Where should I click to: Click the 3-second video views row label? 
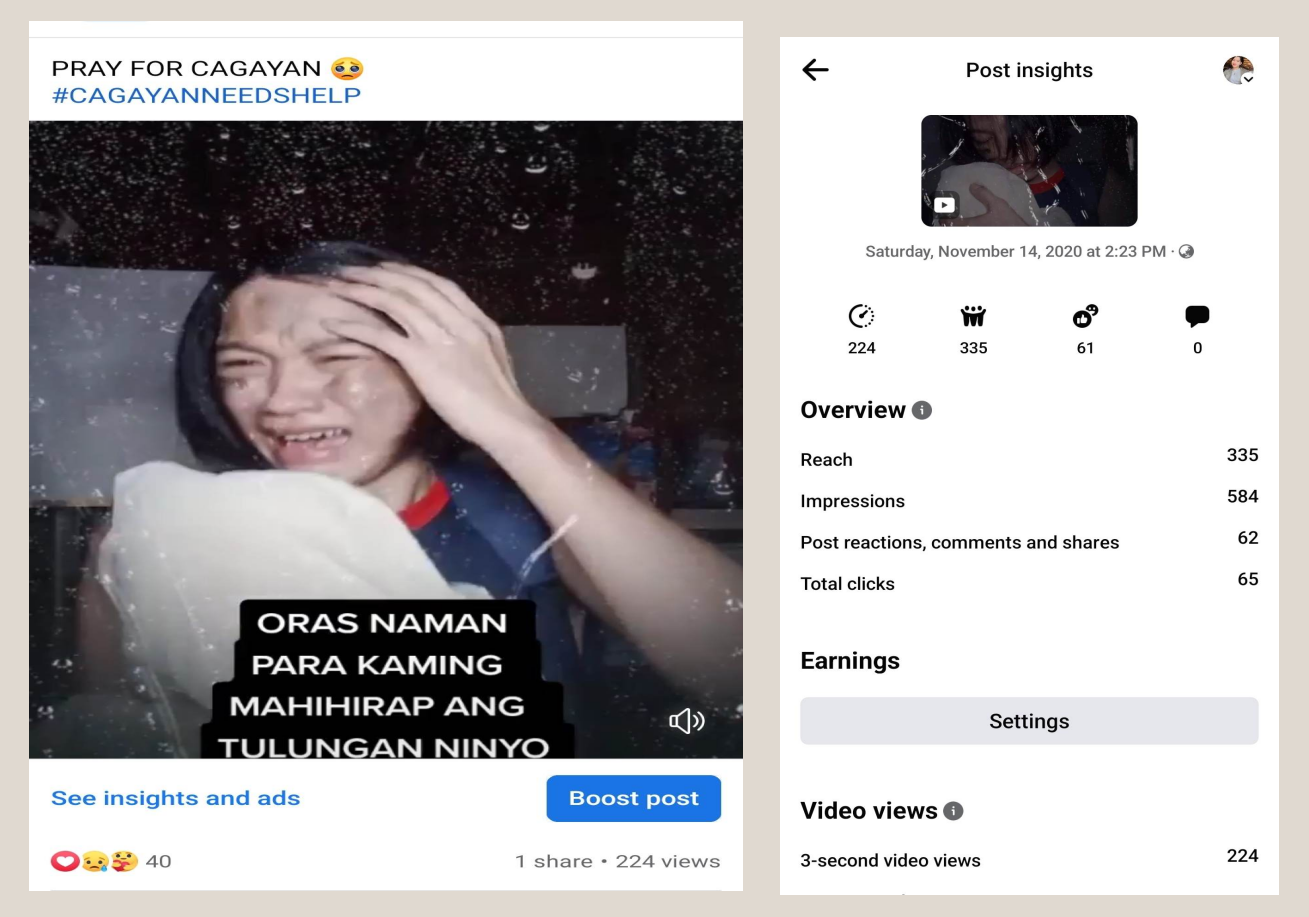890,860
